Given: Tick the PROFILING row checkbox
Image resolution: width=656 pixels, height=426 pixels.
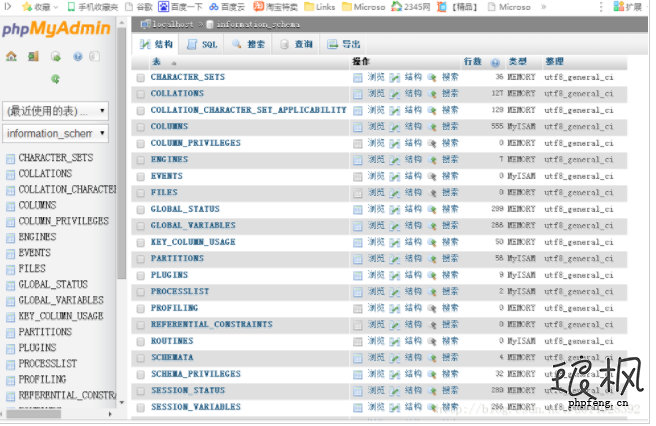Looking at the screenshot, I should (x=141, y=309).
